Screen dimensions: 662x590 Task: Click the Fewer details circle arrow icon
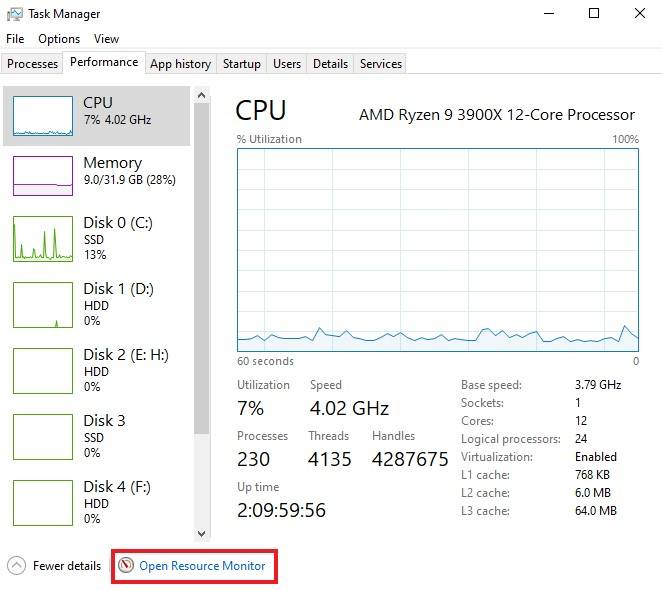(16, 566)
